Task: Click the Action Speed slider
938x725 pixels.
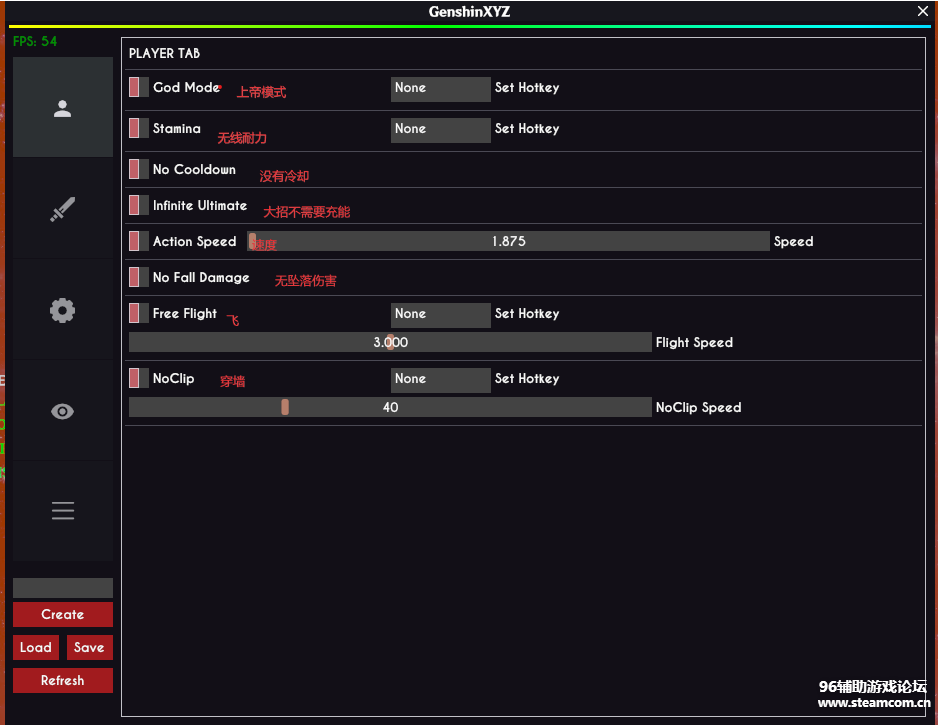Action: [x=508, y=241]
